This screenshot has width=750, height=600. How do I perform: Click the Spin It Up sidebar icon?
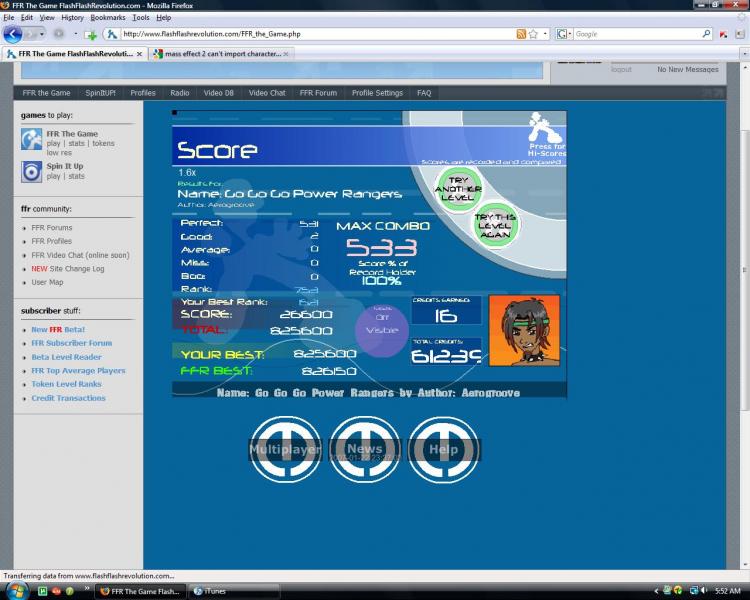coord(32,172)
